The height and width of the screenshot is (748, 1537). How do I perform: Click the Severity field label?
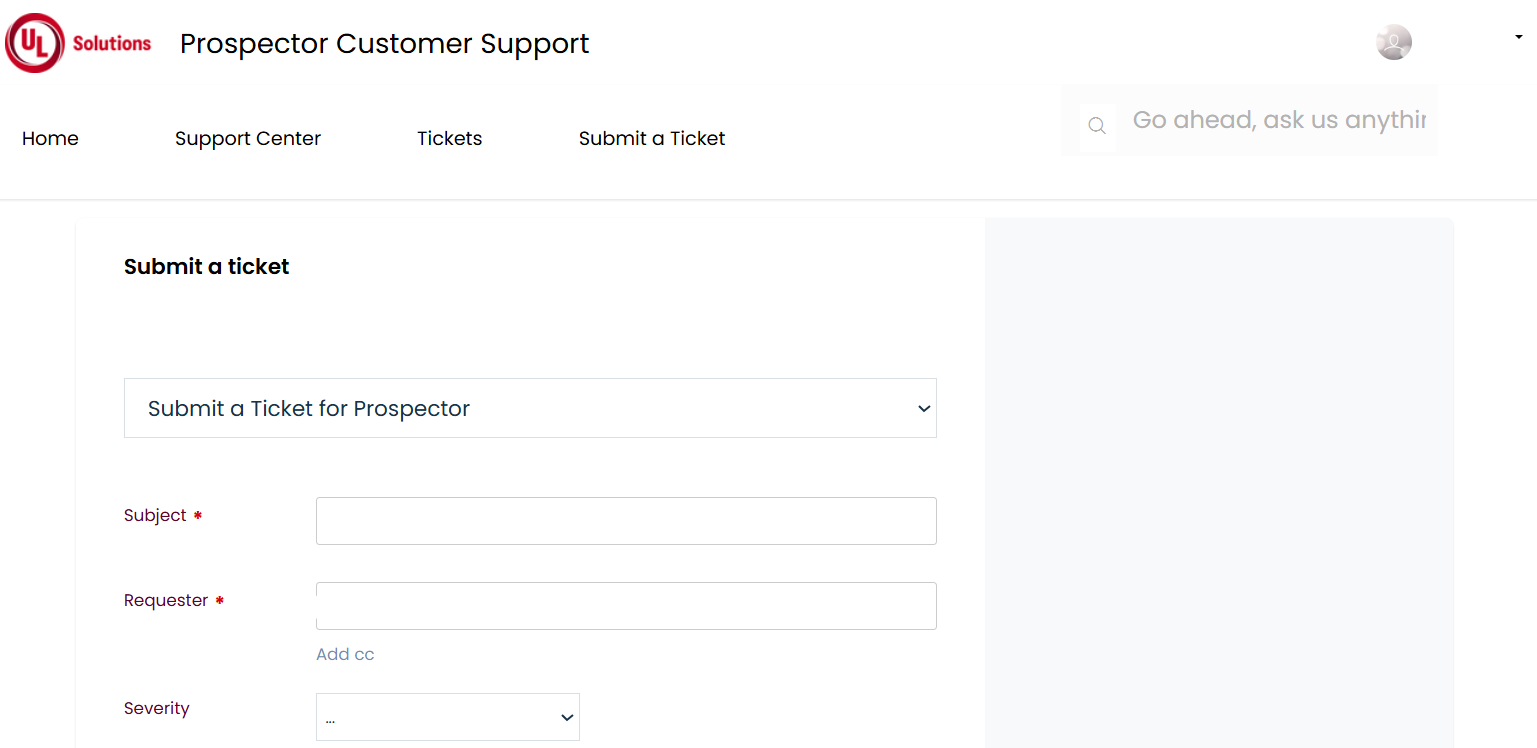(x=157, y=708)
